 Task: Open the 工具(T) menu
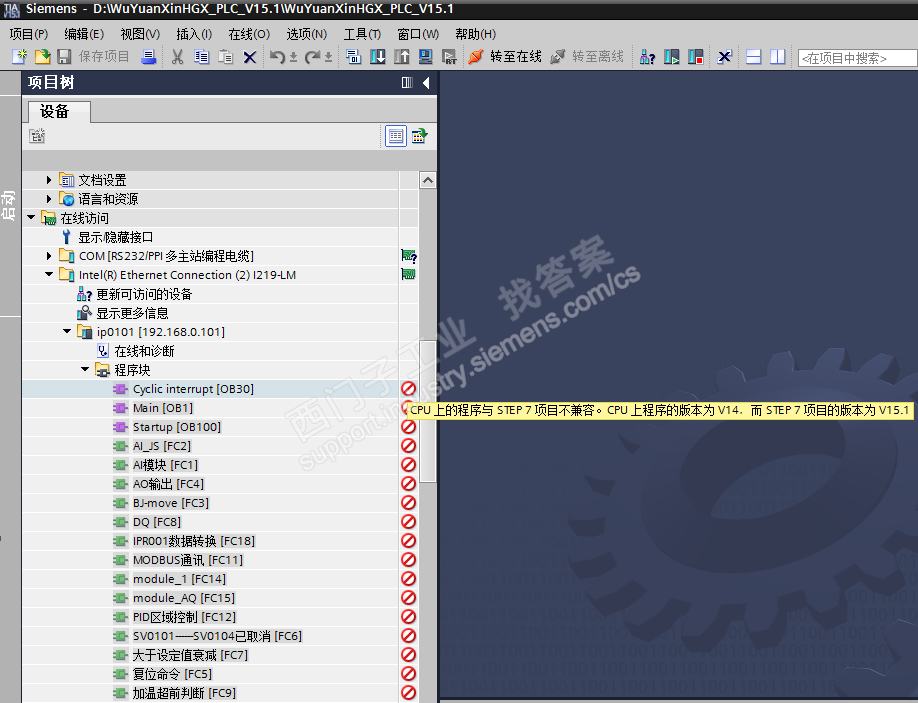pyautogui.click(x=362, y=34)
